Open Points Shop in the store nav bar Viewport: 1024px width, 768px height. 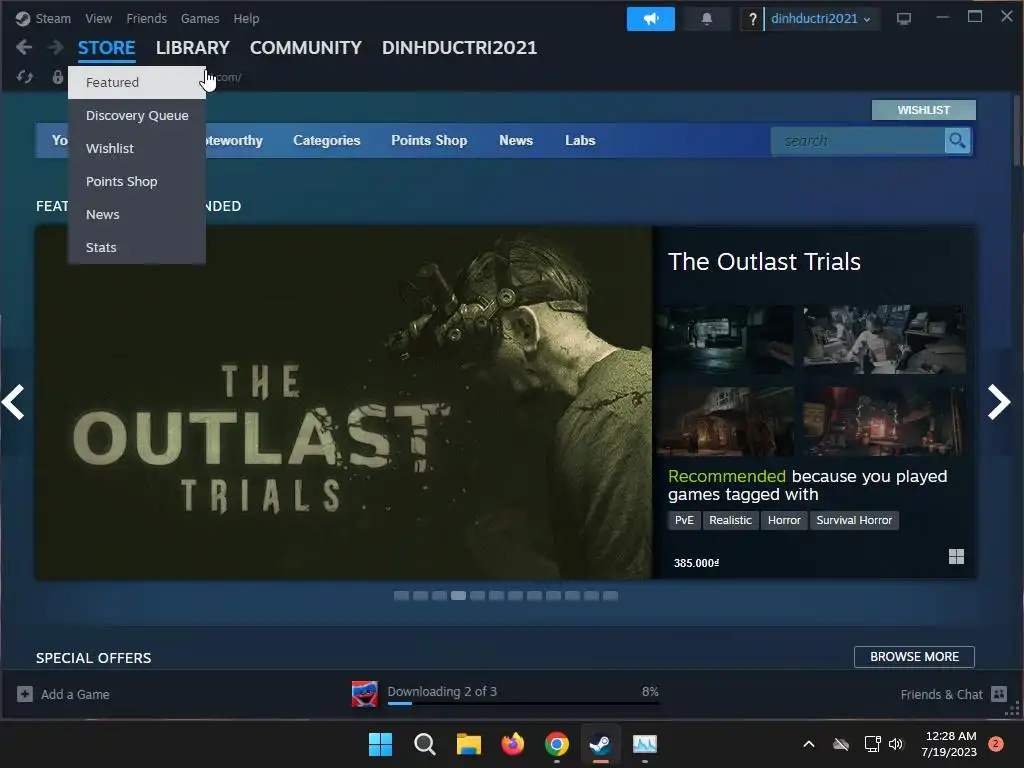tap(429, 140)
